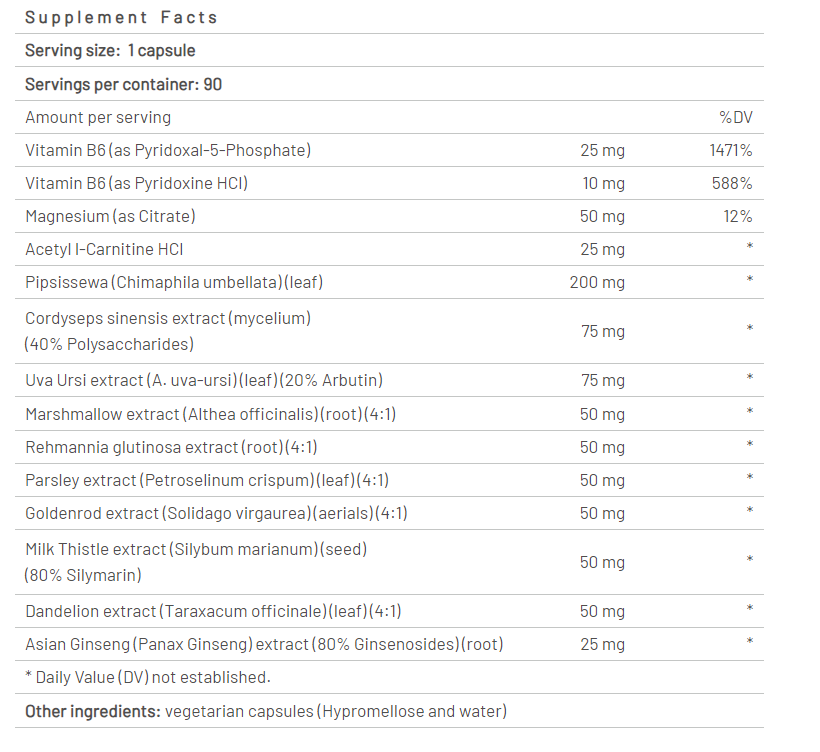Click the Parsley extract row
Viewport: 820px width, 752px height.
point(207,480)
